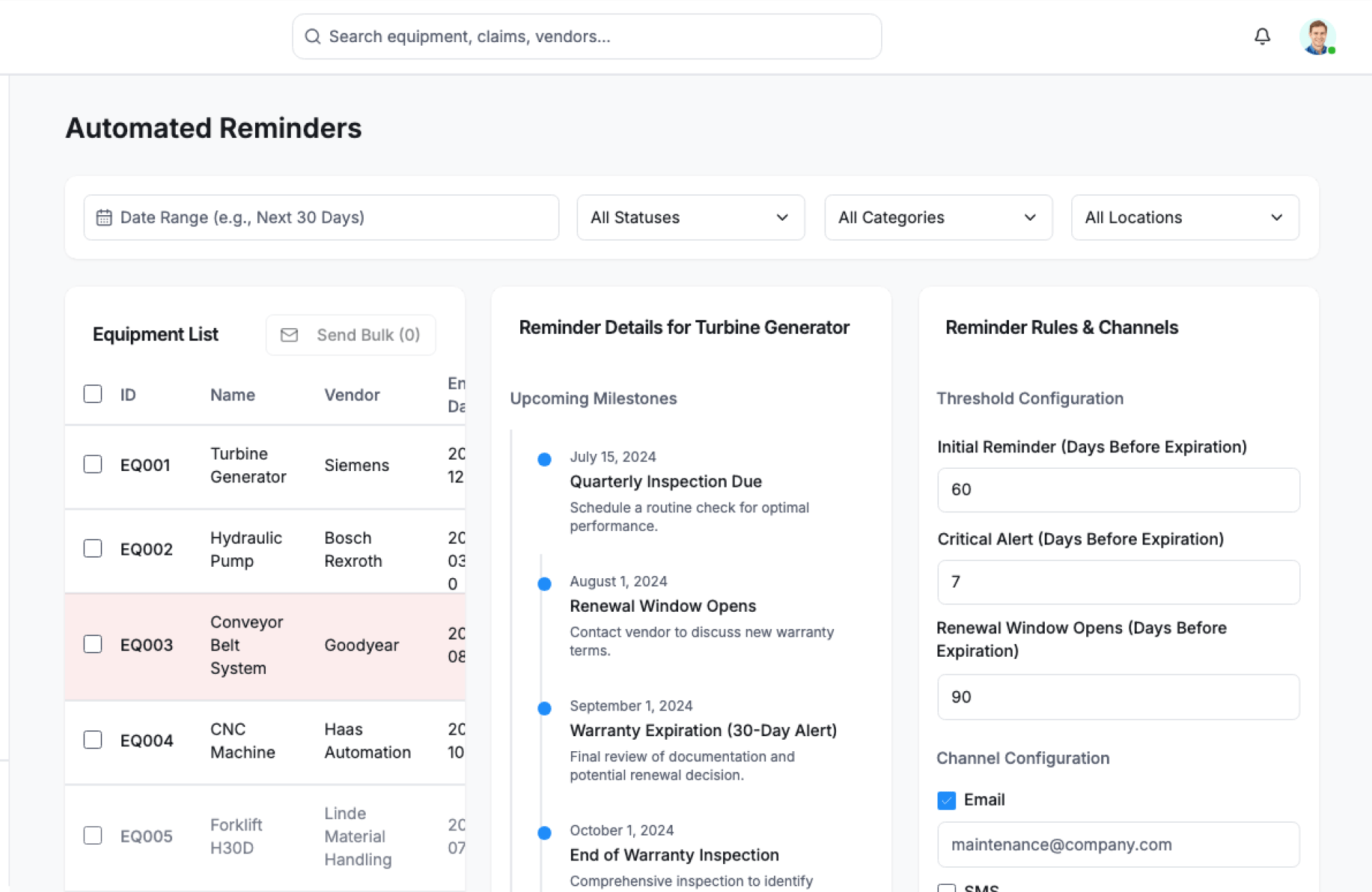Click the calendar icon in date range

pos(104,217)
